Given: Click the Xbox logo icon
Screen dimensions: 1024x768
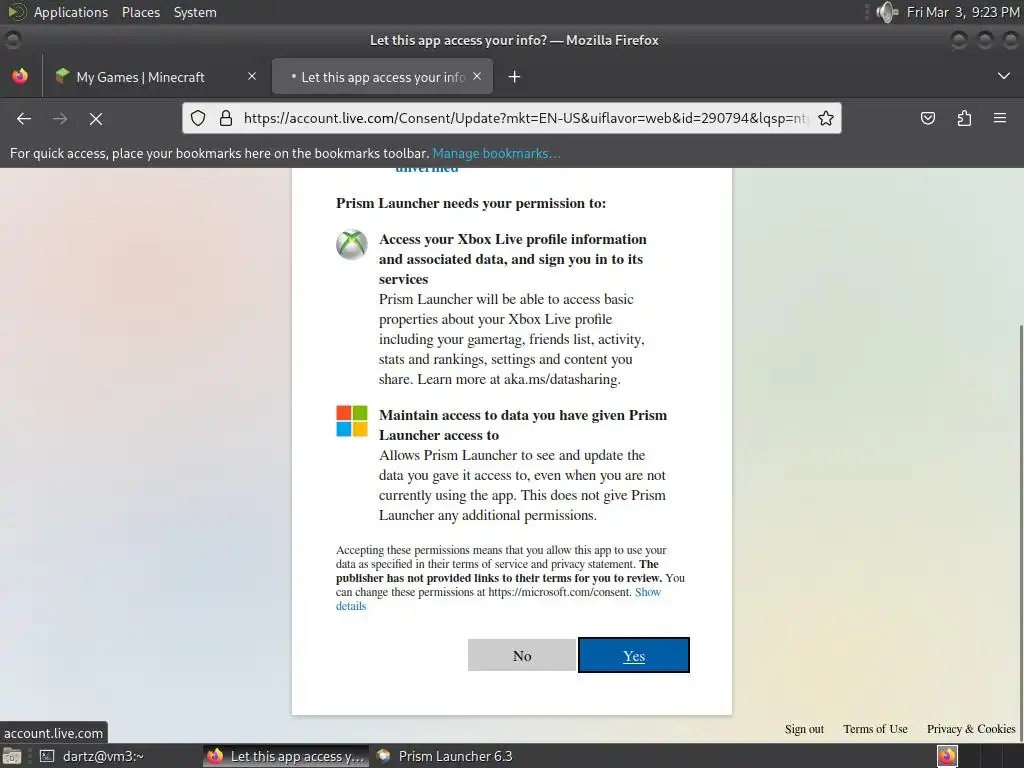Looking at the screenshot, I should click(x=351, y=245).
